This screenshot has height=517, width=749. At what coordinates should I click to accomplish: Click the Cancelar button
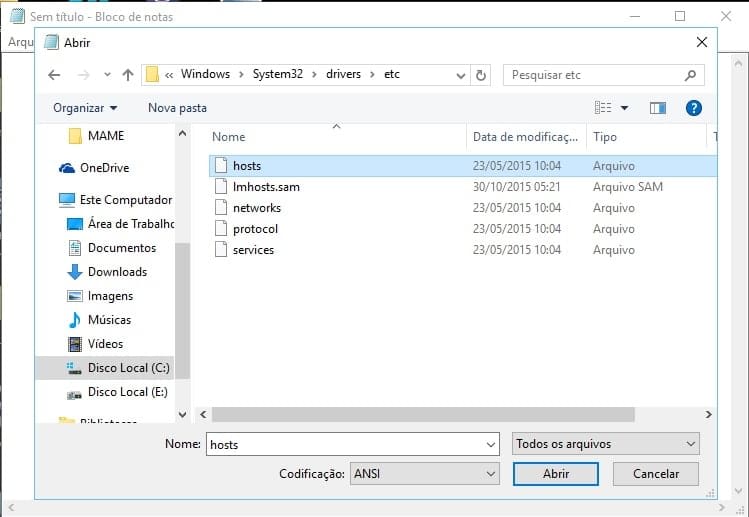tap(655, 474)
